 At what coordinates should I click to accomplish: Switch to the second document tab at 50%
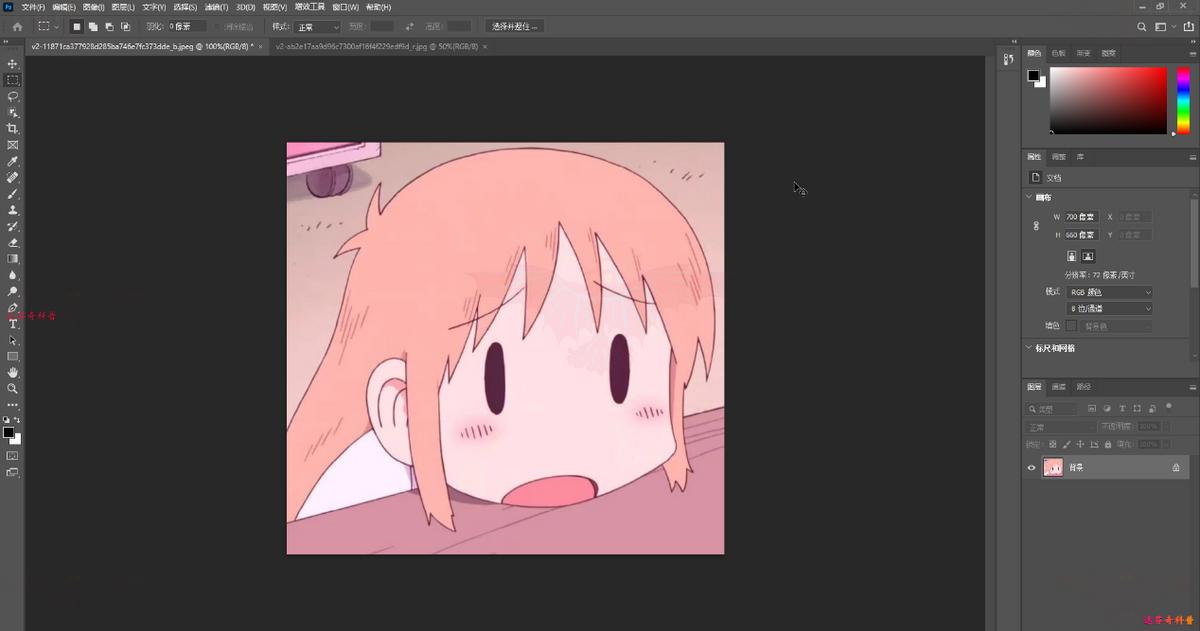click(x=377, y=46)
